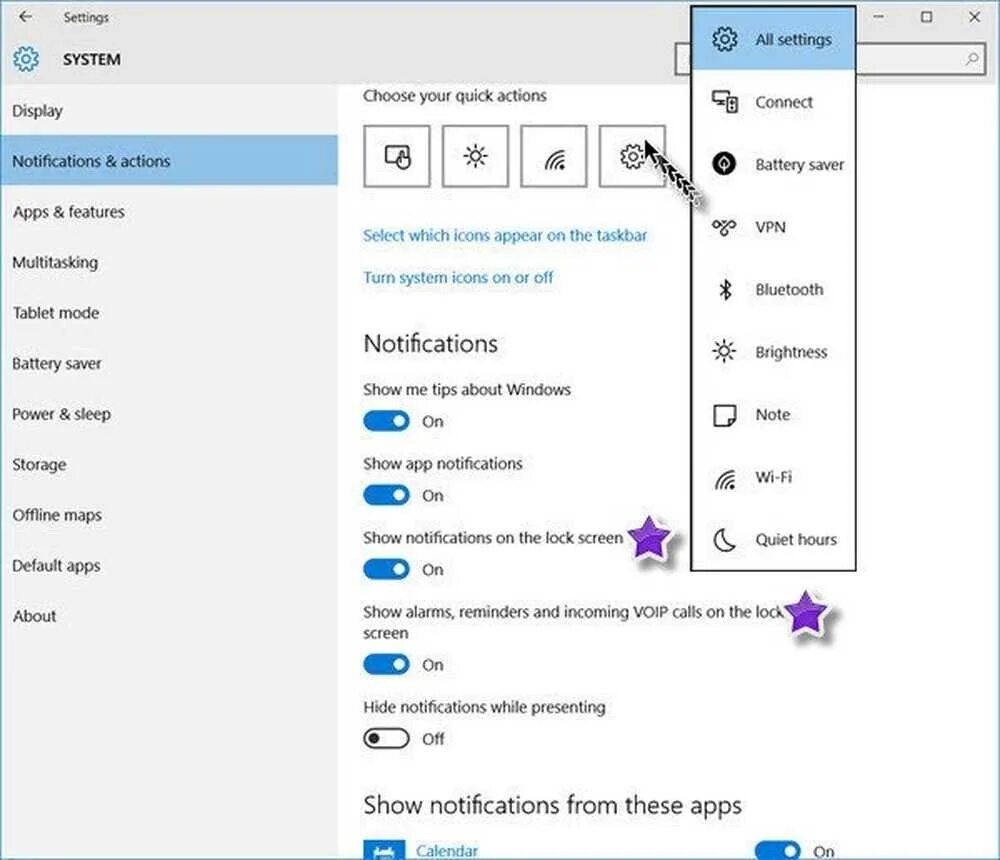Image resolution: width=1000 pixels, height=860 pixels.
Task: Click the tablet mode quick action tile
Action: click(396, 156)
